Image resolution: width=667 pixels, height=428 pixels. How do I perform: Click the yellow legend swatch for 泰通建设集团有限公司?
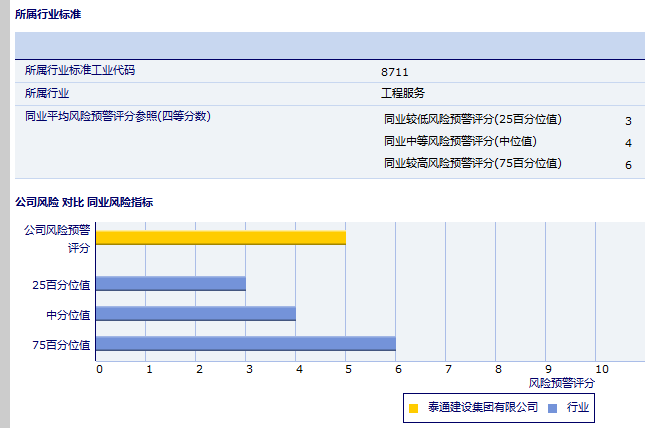coord(413,407)
